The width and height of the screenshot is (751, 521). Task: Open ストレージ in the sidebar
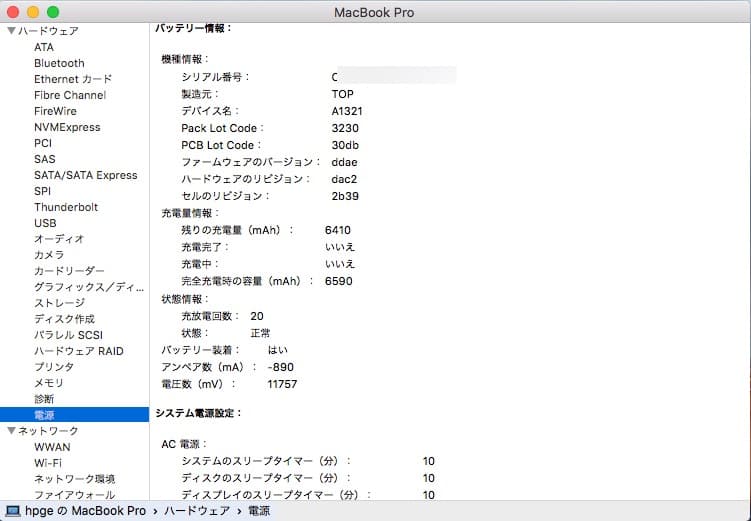click(59, 303)
